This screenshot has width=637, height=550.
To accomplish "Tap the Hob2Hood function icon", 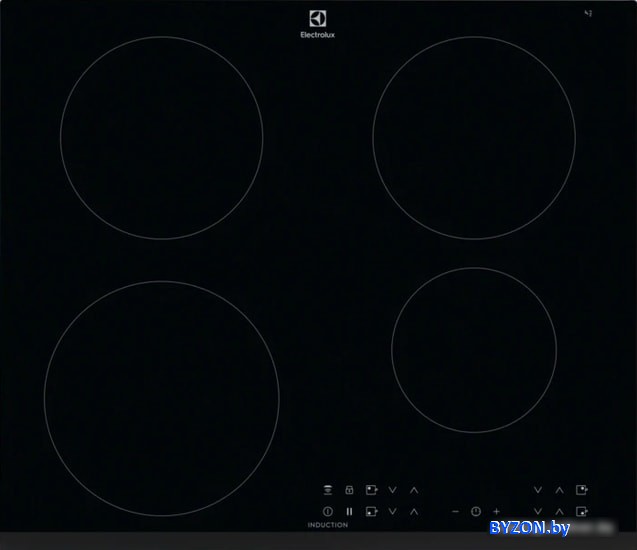I will (x=327, y=490).
